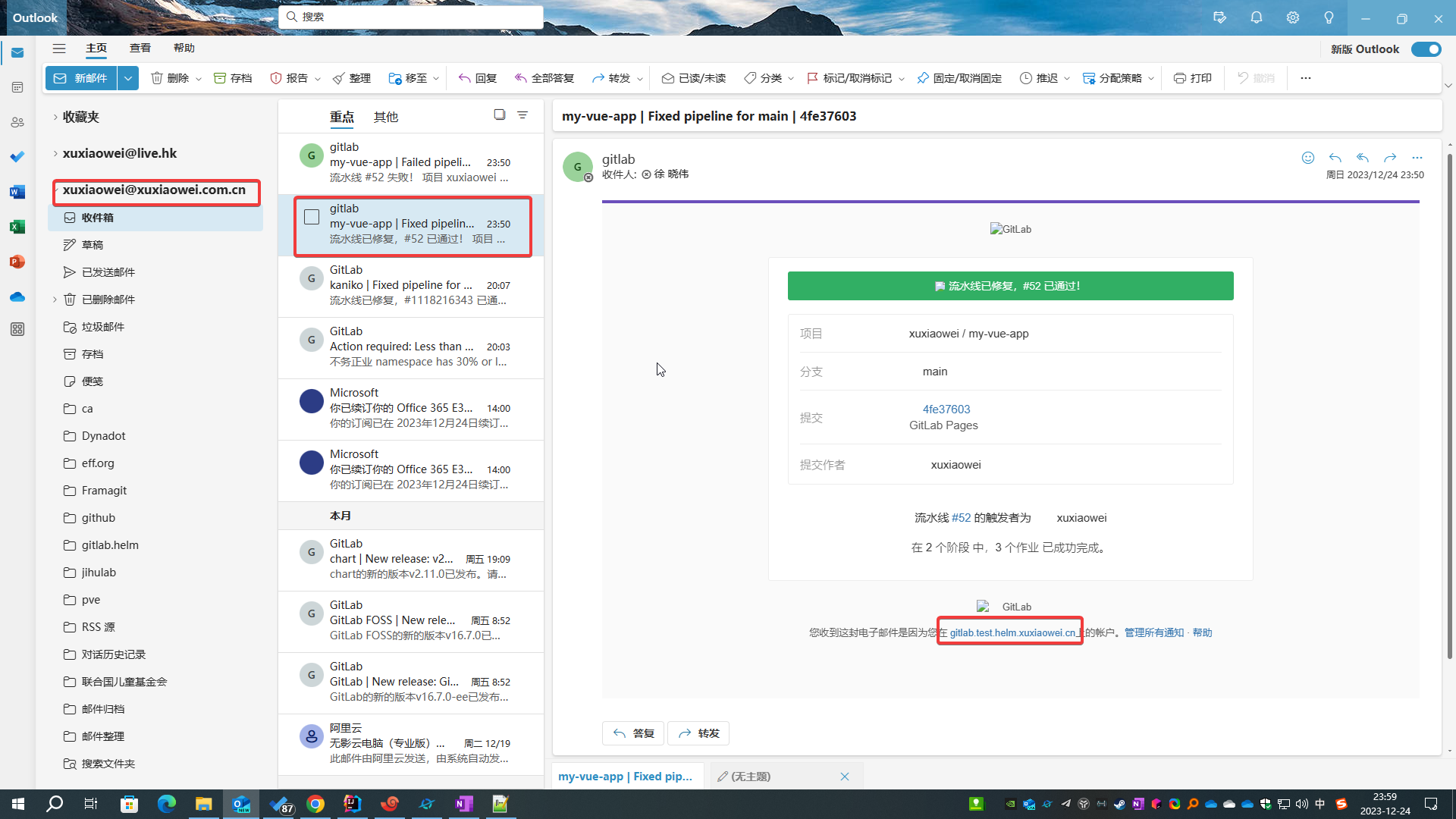
Task: Open the People contacts sidebar icon
Action: click(x=17, y=122)
